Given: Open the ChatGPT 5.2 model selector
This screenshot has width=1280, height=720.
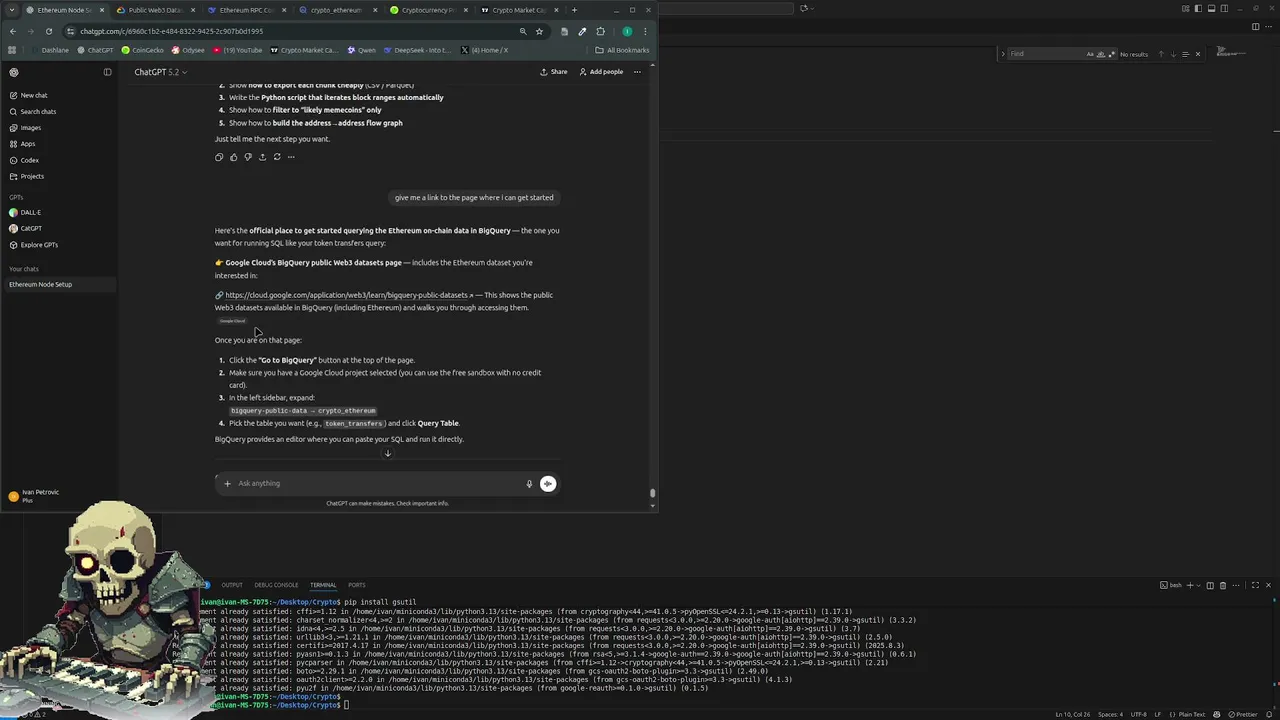Looking at the screenshot, I should click(x=161, y=72).
